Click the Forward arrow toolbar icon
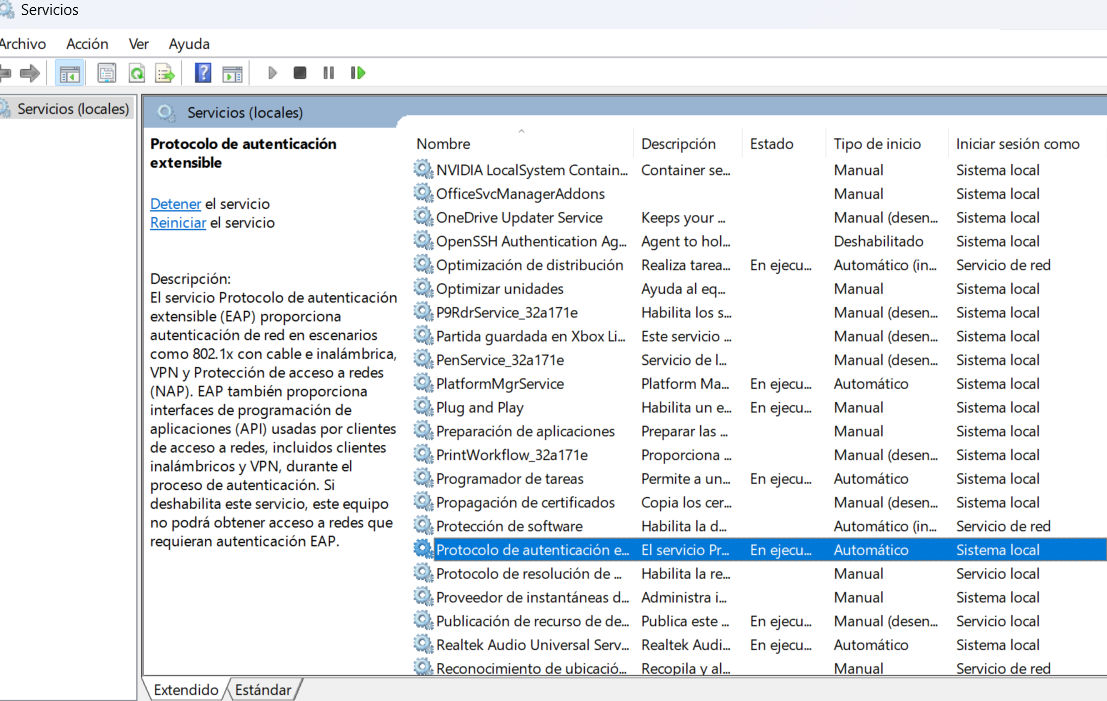 (x=30, y=73)
